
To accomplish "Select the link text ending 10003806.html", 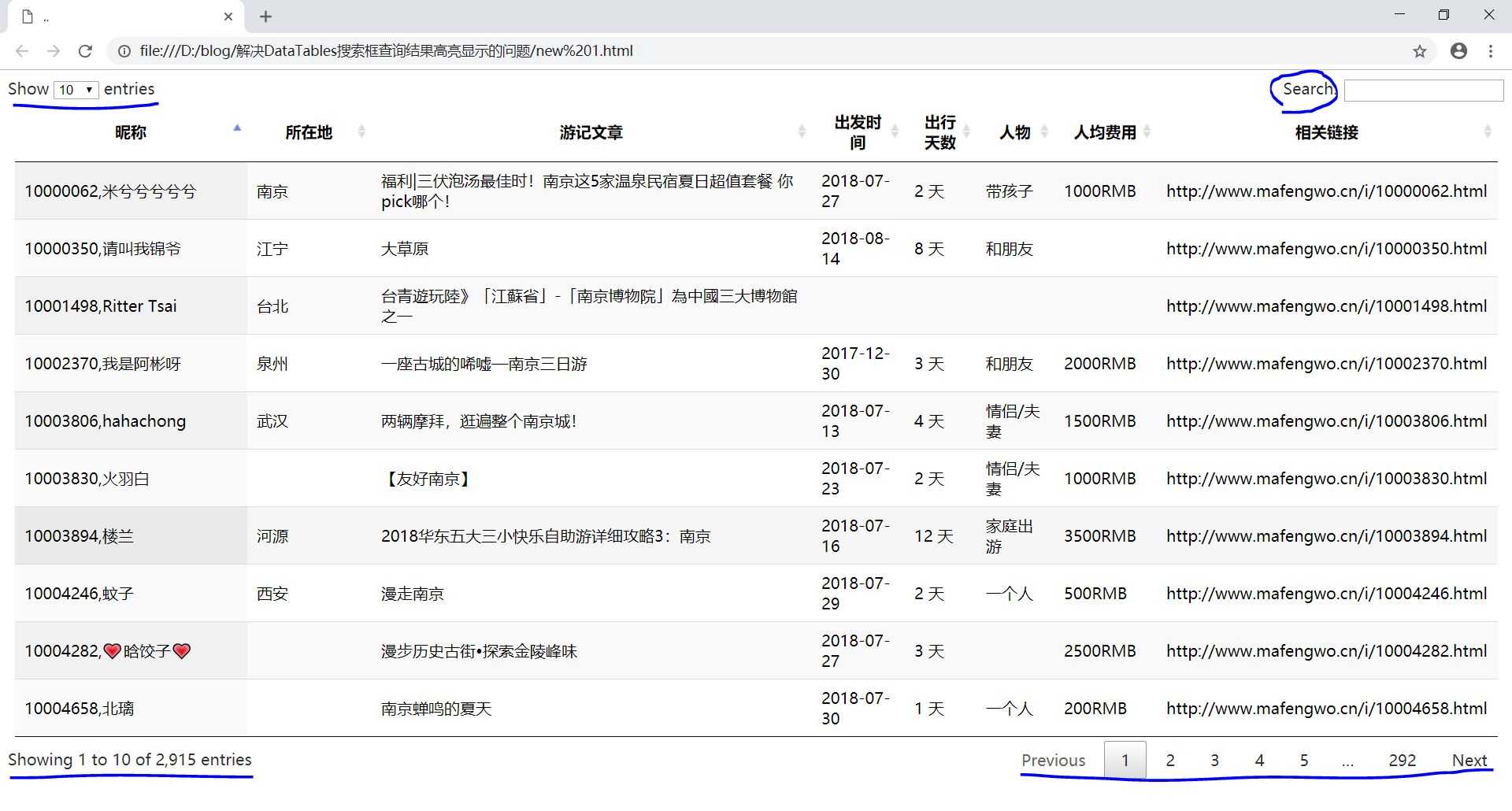I will point(1327,421).
